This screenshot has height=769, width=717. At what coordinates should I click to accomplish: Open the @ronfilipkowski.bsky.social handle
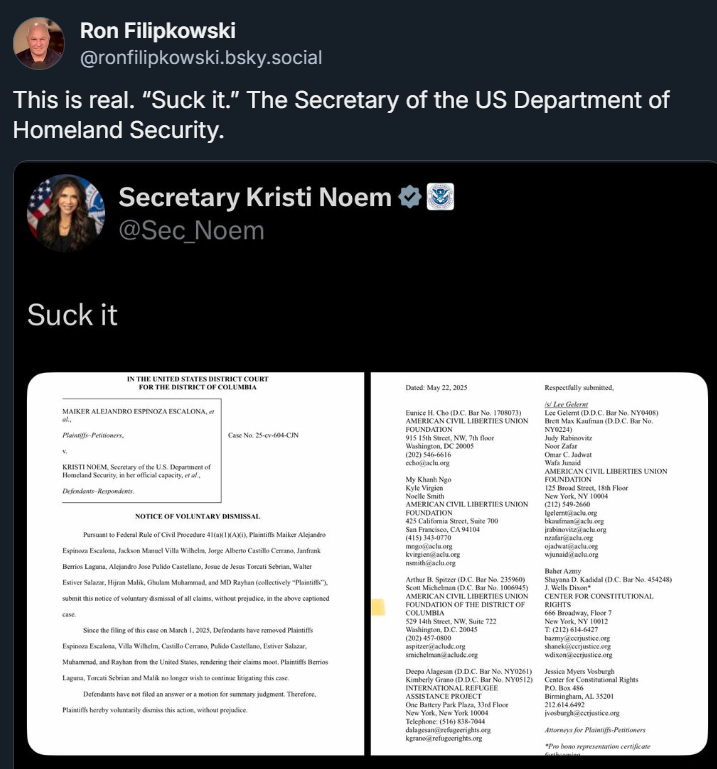click(x=201, y=58)
